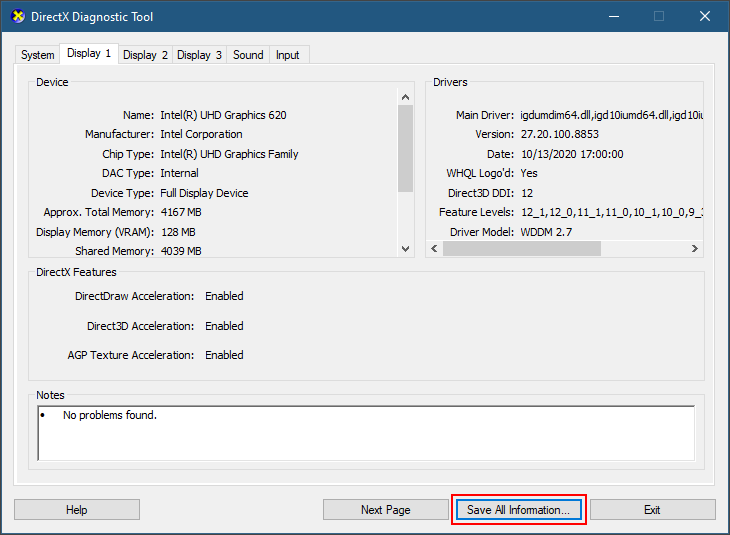Click the Drivers horizontal scrollbar thumb
730x535 pixels.
[522, 249]
